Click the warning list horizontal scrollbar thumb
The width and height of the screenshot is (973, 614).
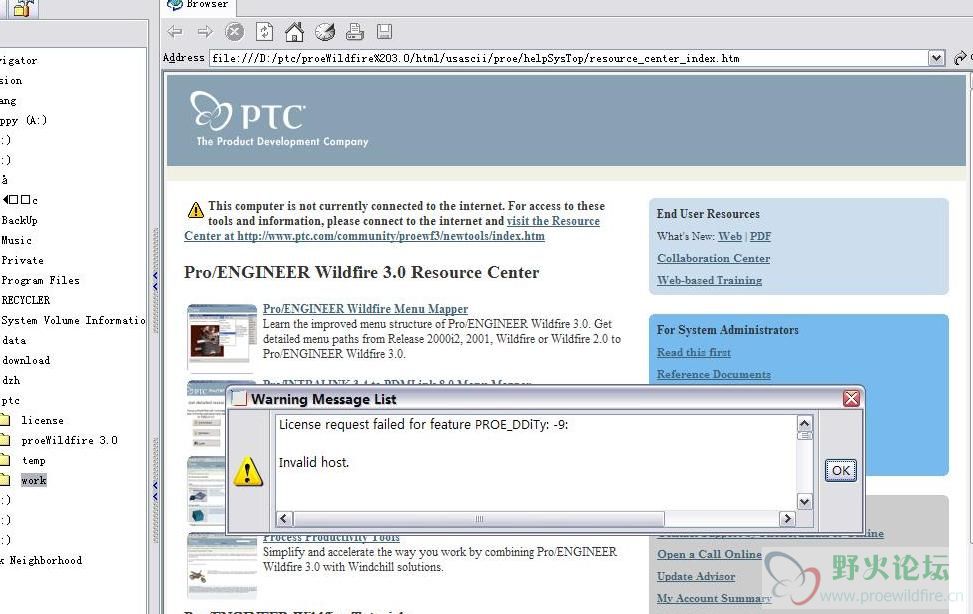[x=478, y=518]
